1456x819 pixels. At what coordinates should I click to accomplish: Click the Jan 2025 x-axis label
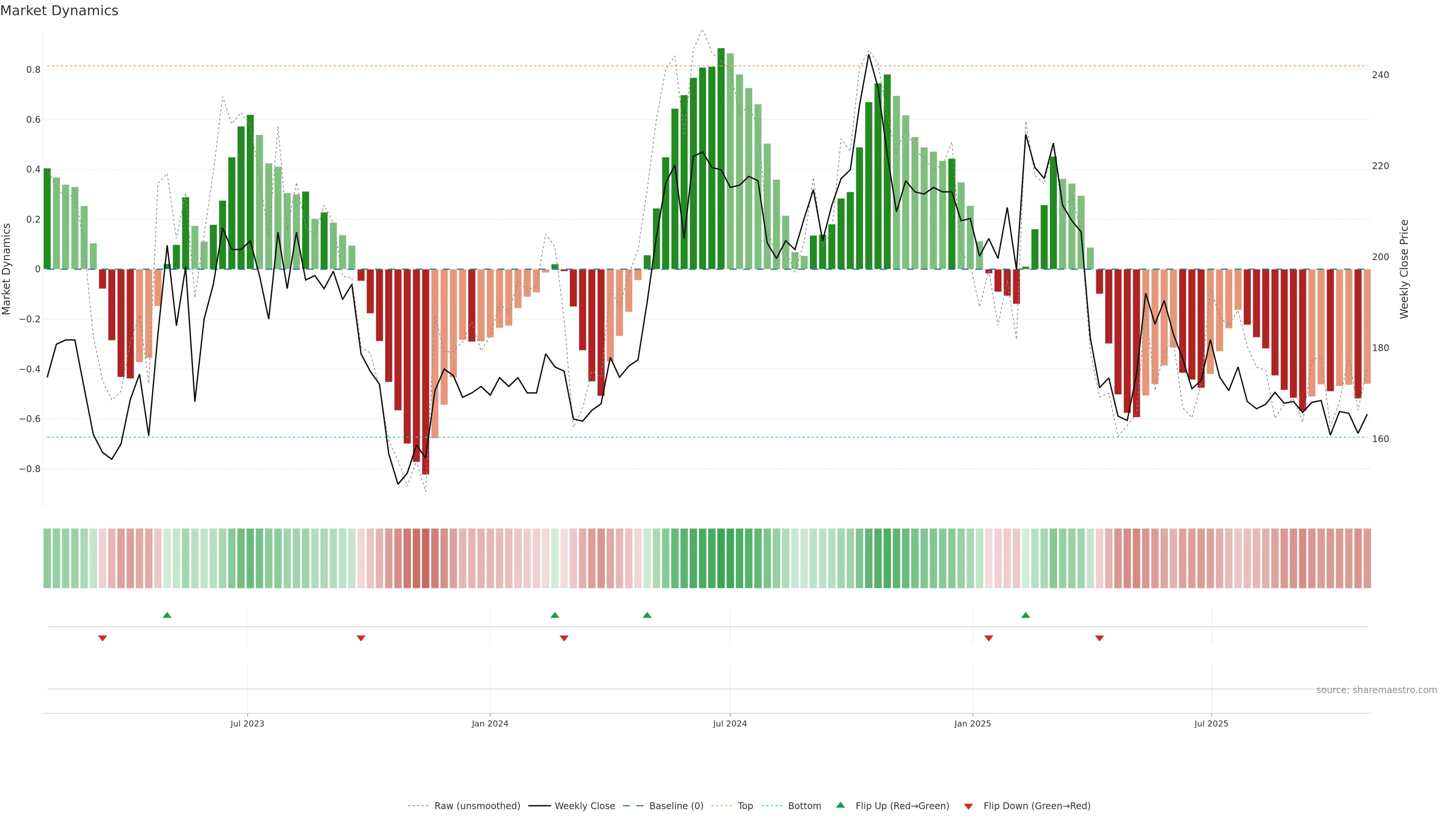point(972,723)
